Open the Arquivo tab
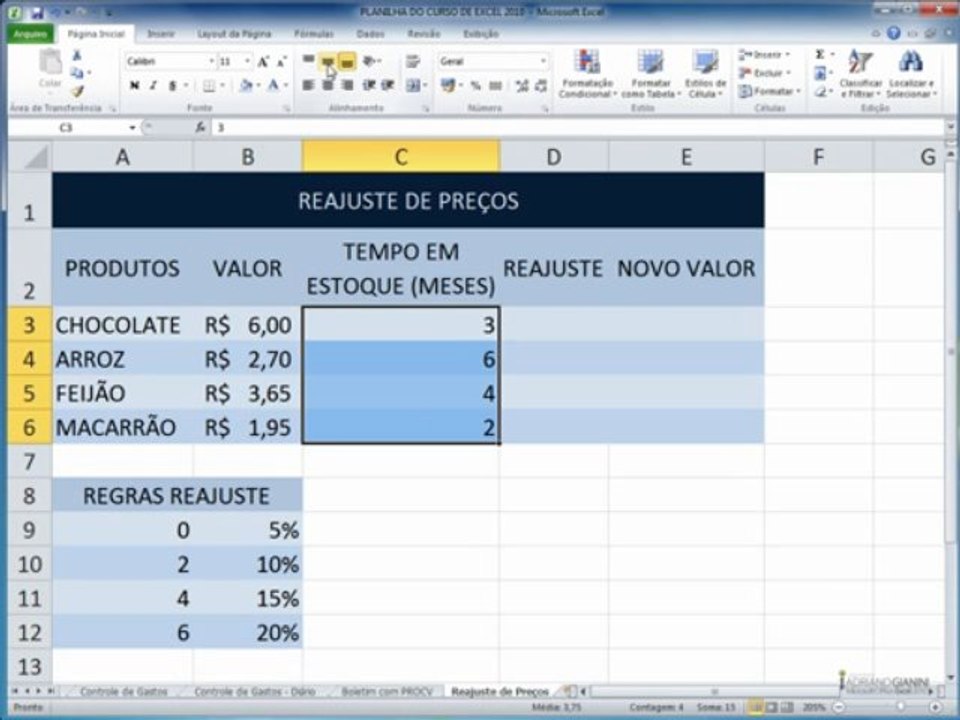This screenshot has width=960, height=720. [29, 34]
